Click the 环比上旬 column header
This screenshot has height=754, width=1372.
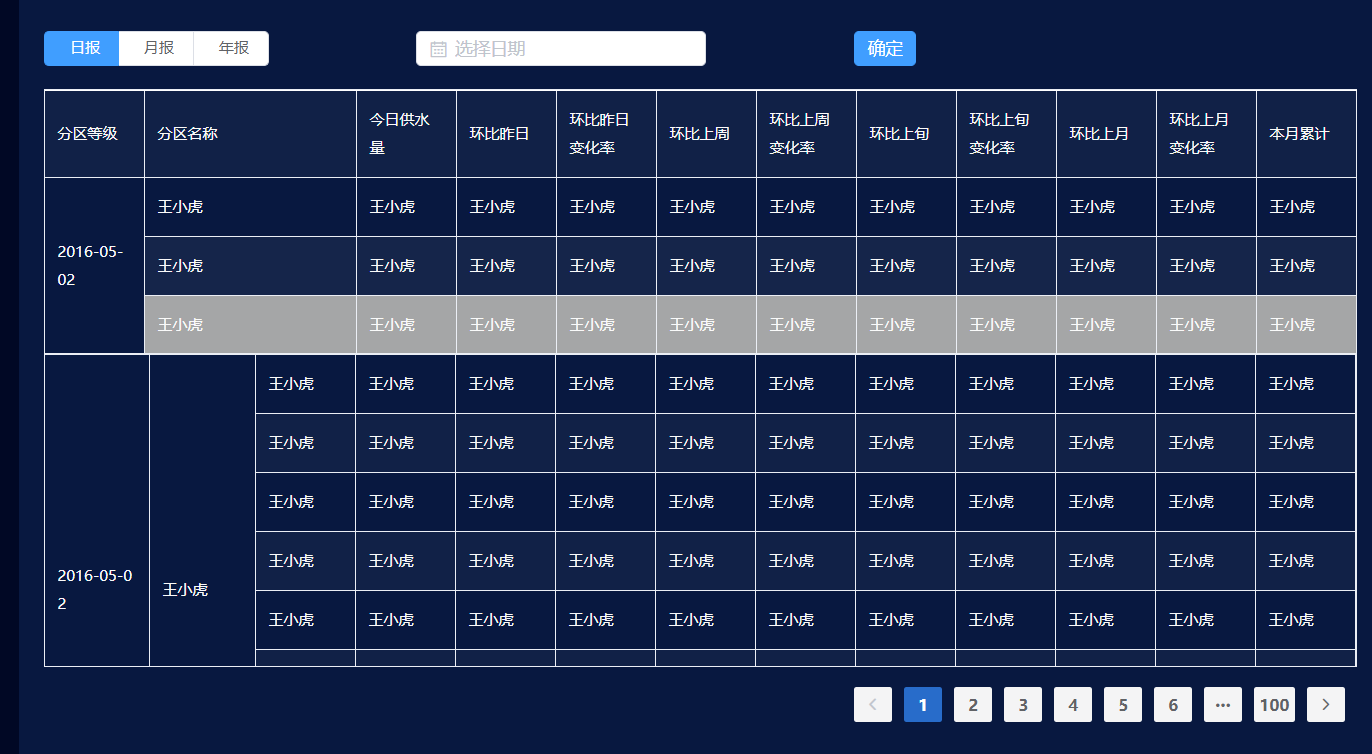(907, 134)
